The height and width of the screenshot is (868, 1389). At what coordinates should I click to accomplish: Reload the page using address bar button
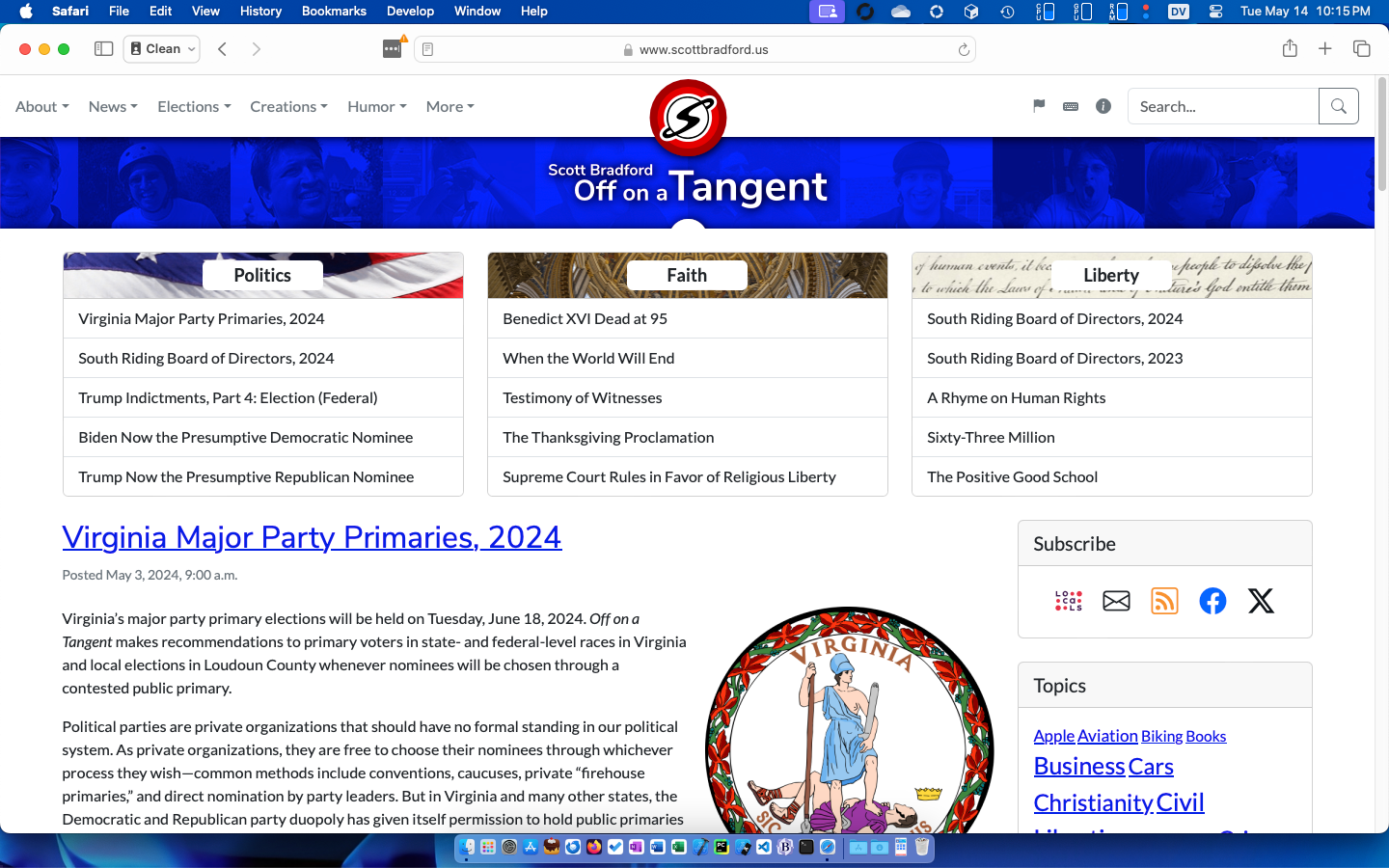pyautogui.click(x=963, y=49)
